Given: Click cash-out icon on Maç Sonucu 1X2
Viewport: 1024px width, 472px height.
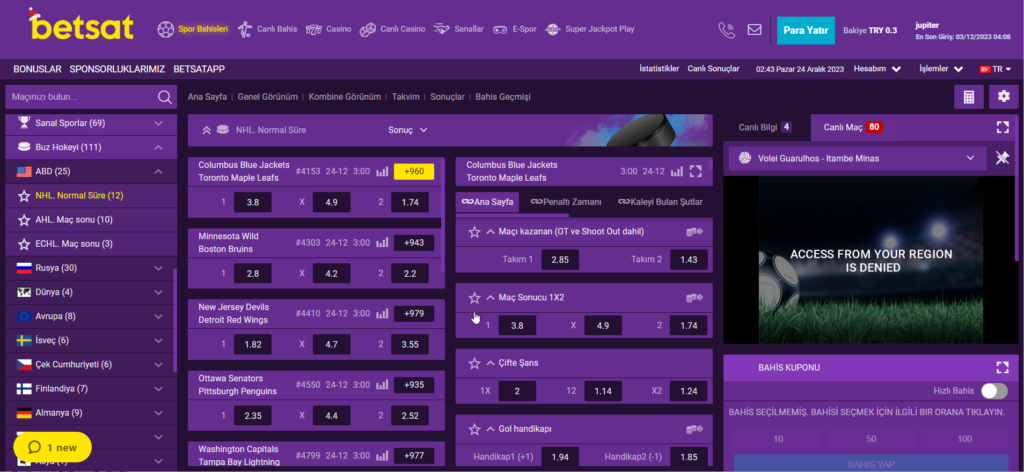Looking at the screenshot, I should [694, 298].
